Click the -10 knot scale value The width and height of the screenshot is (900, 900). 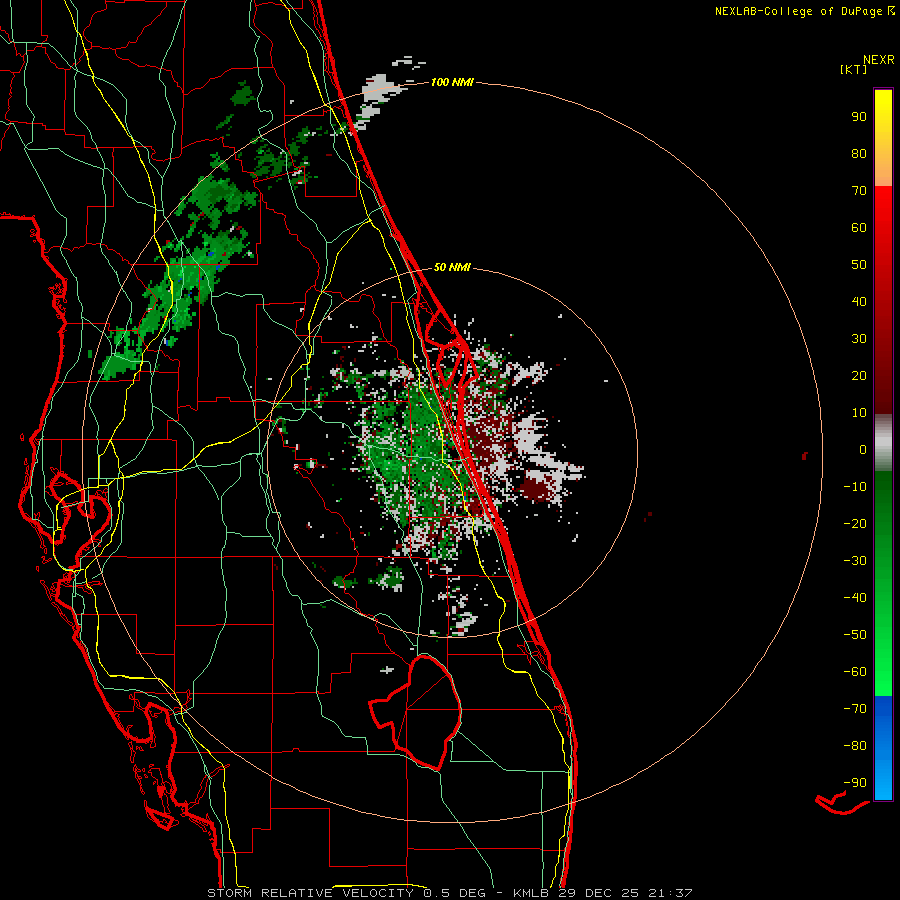[x=855, y=487]
